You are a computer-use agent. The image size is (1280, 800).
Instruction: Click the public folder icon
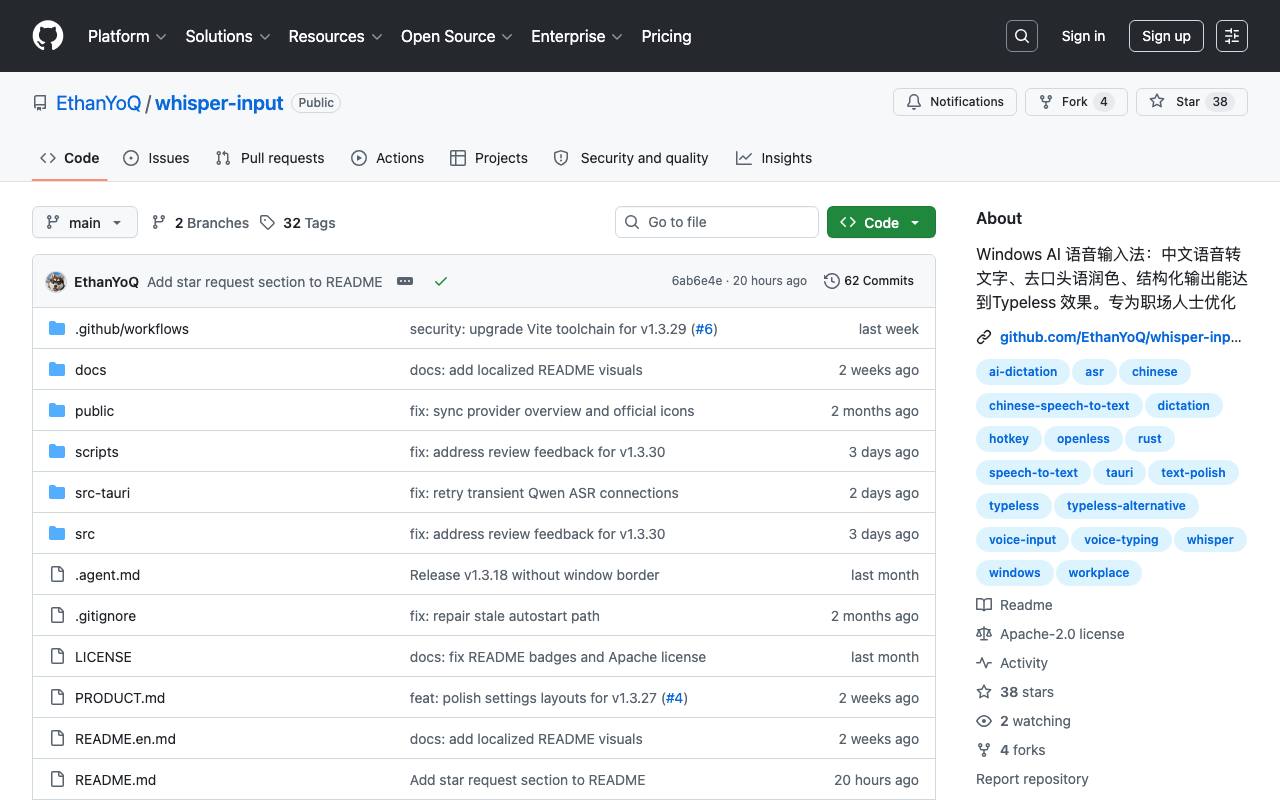57,411
